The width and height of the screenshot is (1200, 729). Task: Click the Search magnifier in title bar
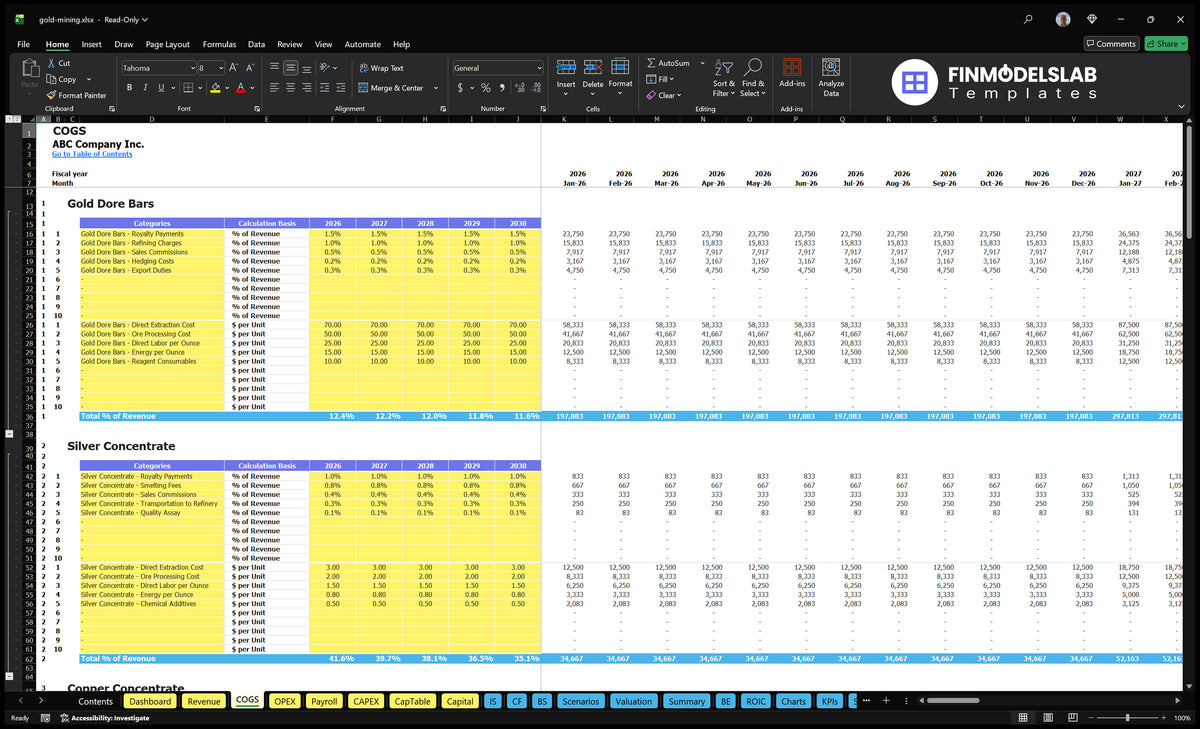click(x=1029, y=19)
